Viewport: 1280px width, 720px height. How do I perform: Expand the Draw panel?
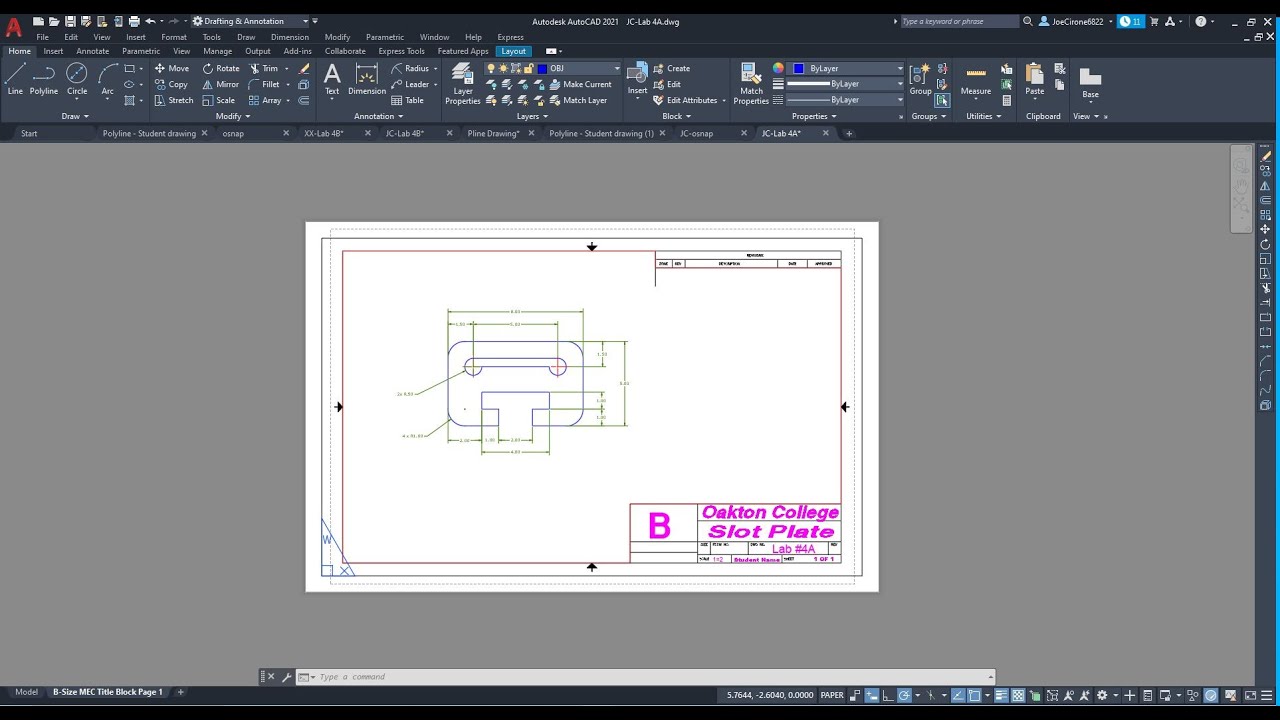coord(75,116)
